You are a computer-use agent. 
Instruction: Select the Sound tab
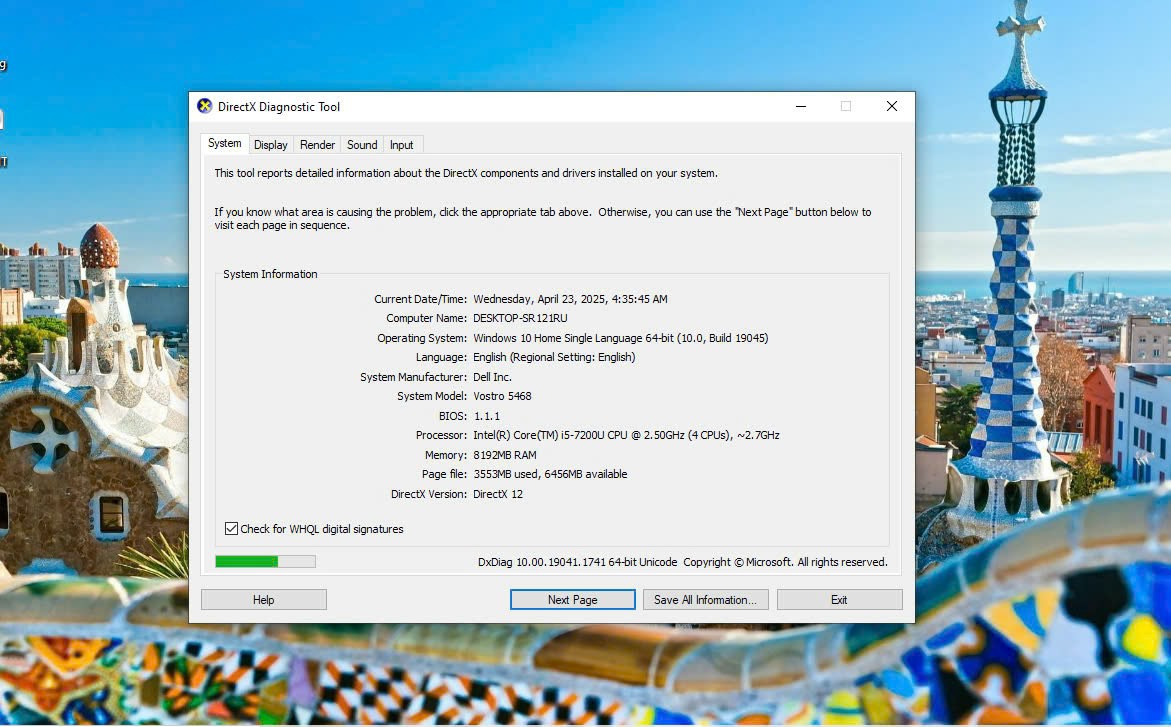[x=362, y=145]
